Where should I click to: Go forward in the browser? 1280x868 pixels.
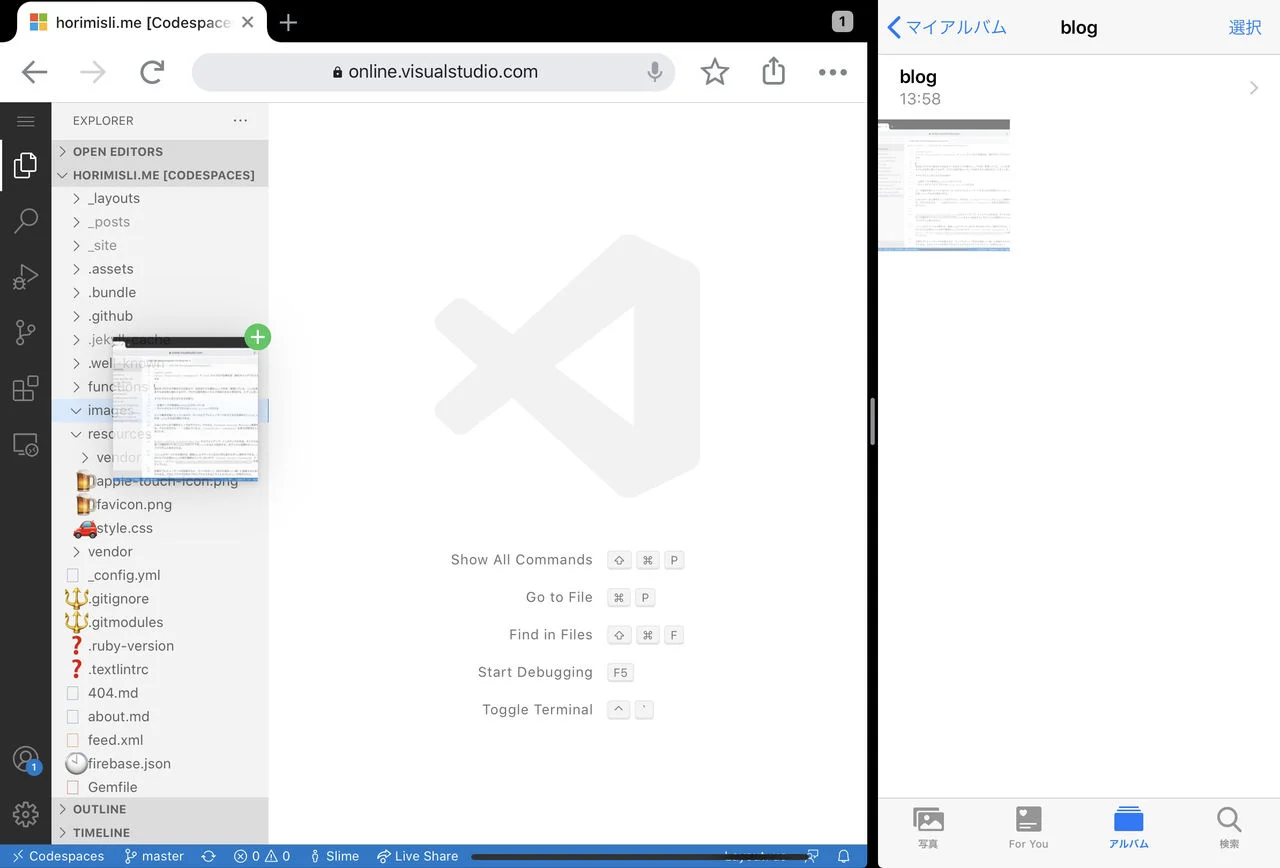pos(93,72)
